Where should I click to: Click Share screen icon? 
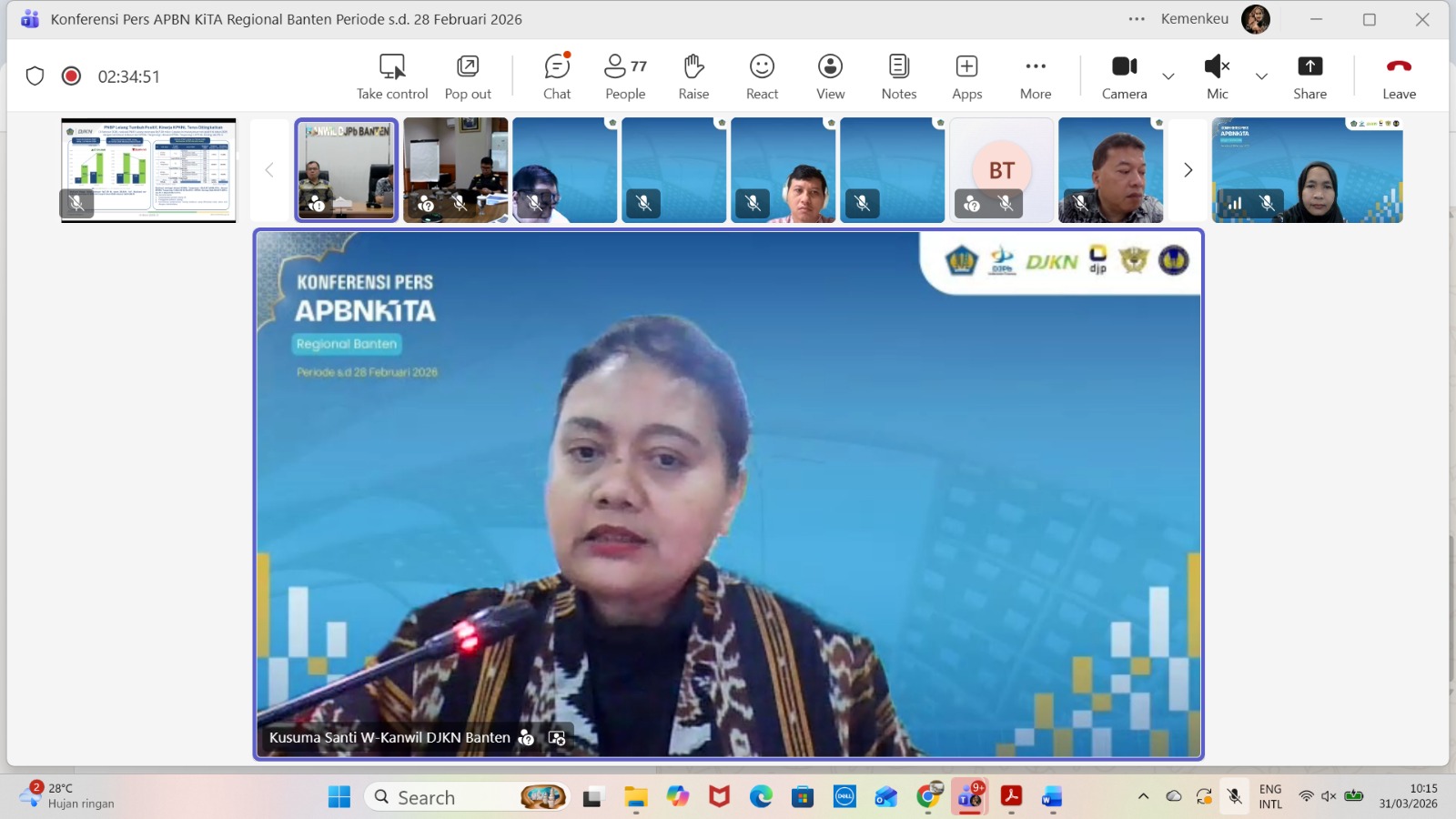point(1309,76)
